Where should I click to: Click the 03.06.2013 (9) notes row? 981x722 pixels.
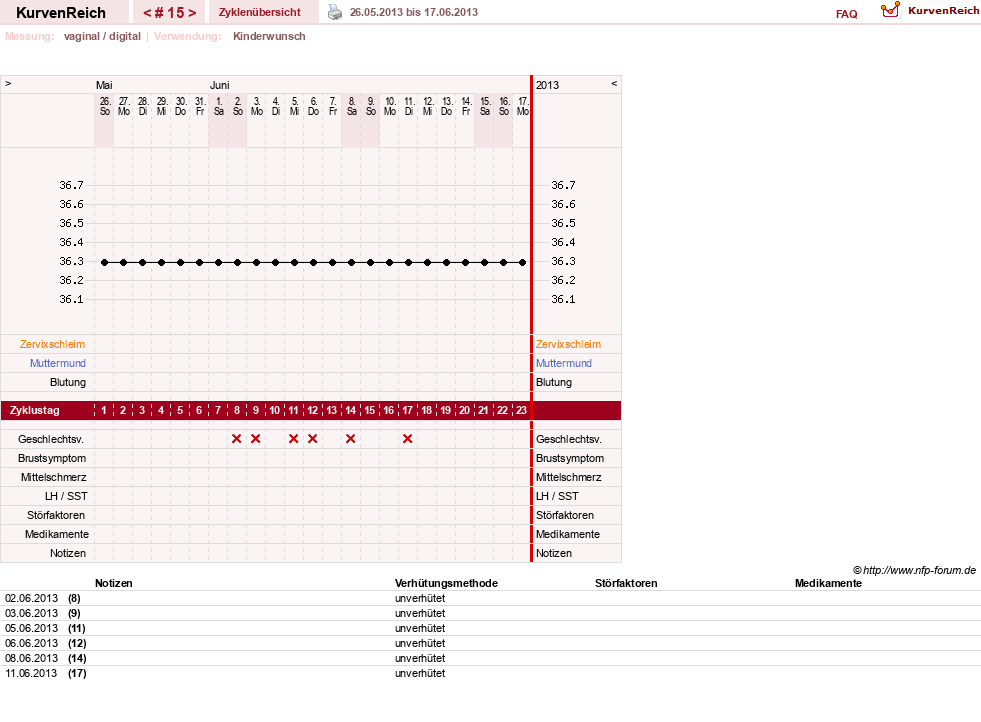[x=490, y=613]
